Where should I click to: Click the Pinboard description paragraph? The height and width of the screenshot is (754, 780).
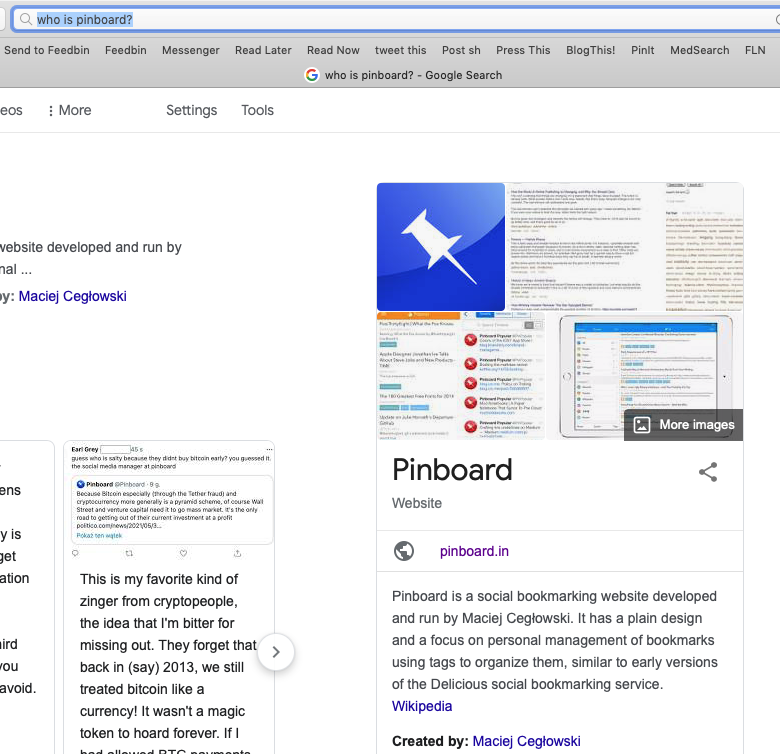(x=555, y=640)
